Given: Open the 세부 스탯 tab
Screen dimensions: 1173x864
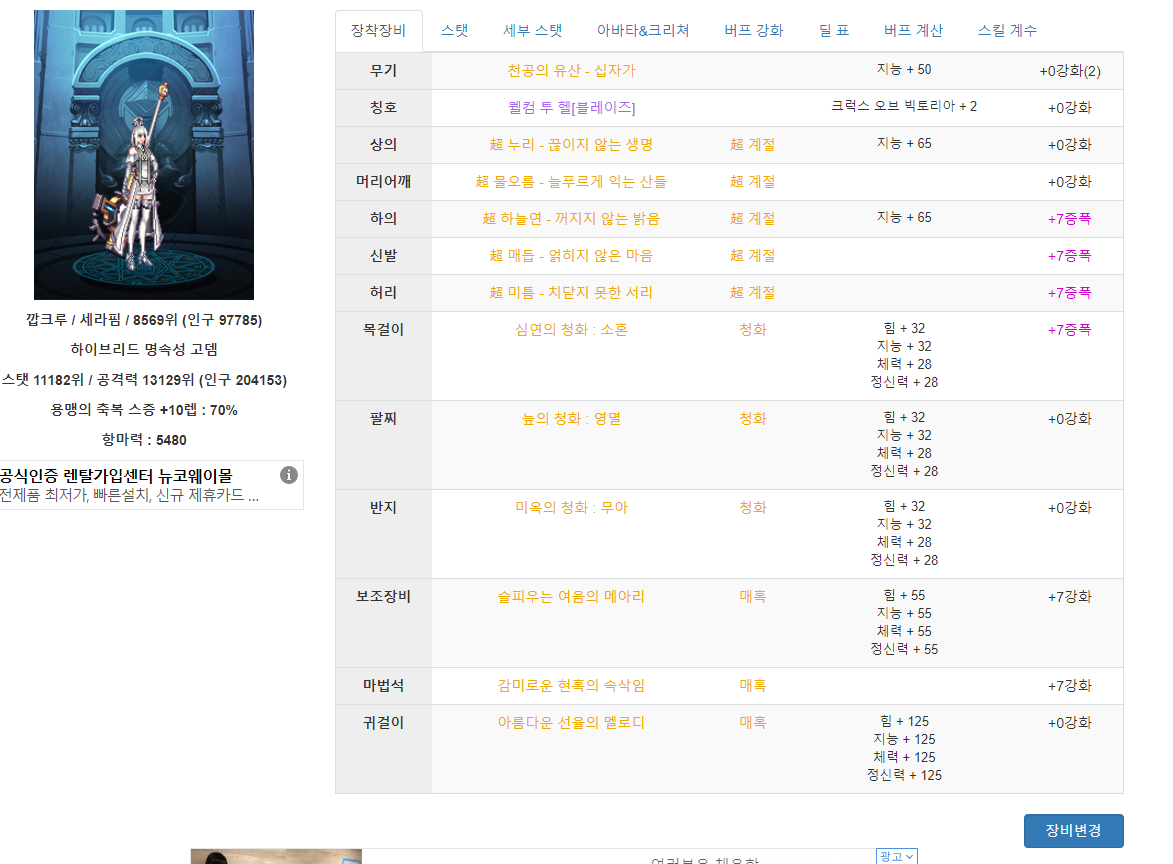Looking at the screenshot, I should click(x=533, y=31).
